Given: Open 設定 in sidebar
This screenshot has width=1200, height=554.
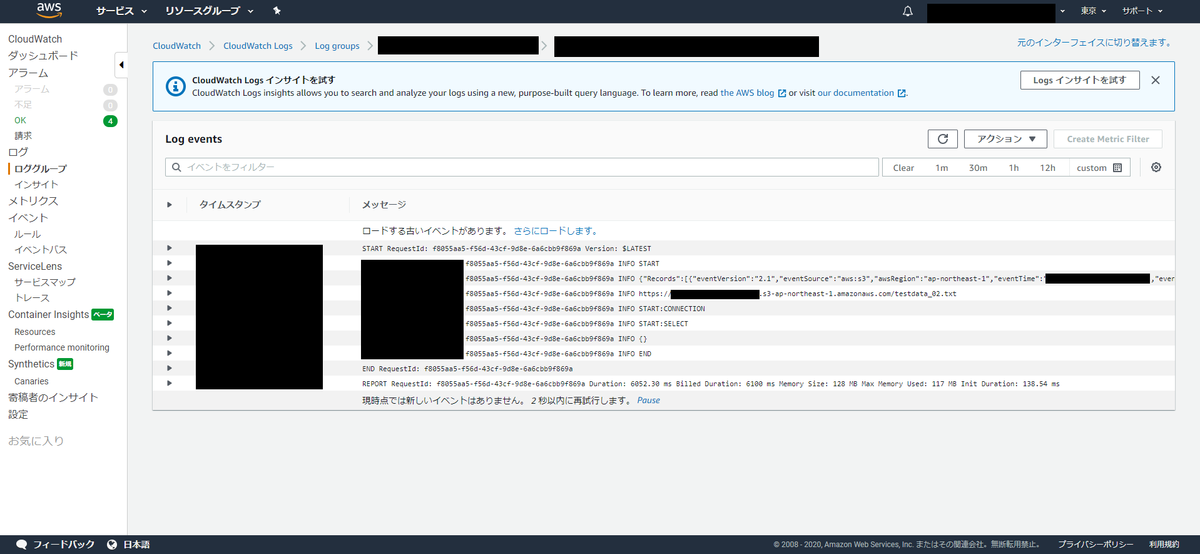Looking at the screenshot, I should click(x=18, y=414).
